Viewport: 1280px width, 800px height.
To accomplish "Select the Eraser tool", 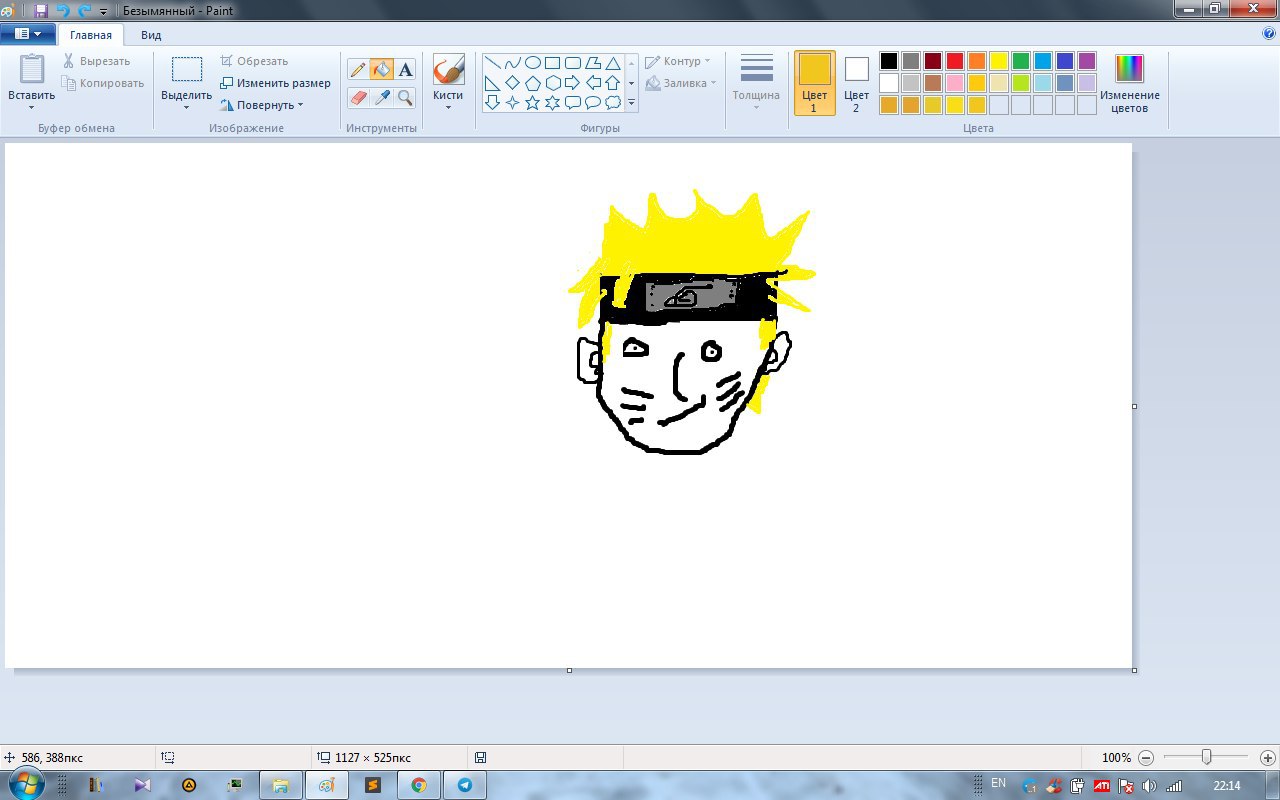I will [358, 97].
